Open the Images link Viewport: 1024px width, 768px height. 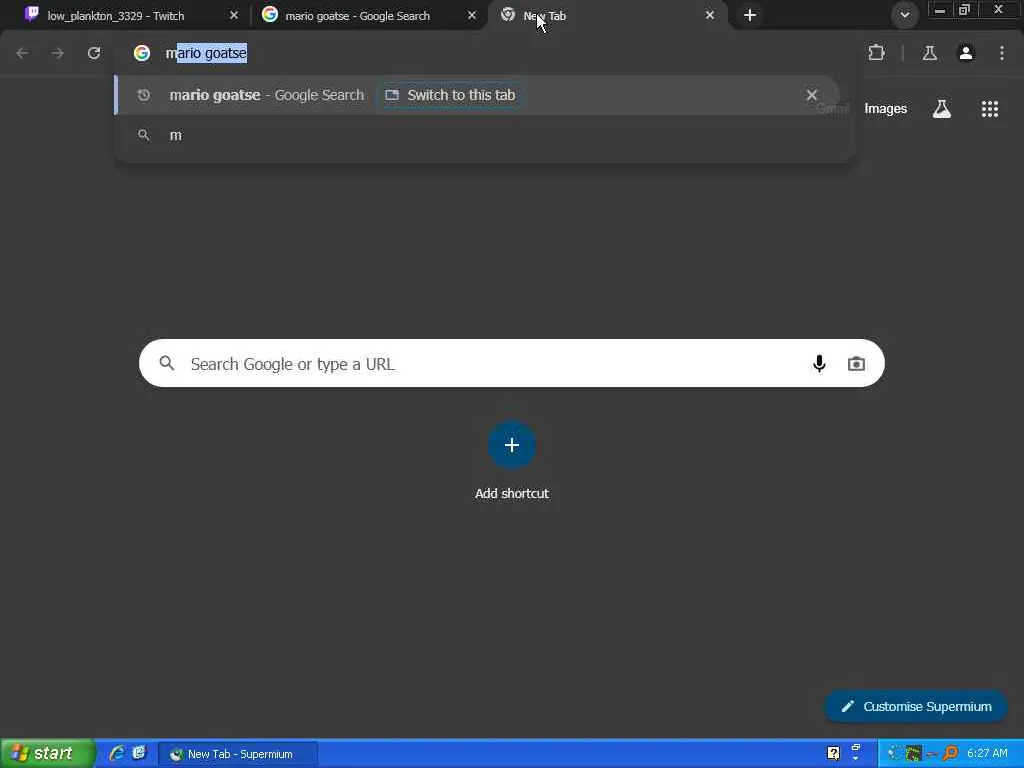point(886,108)
